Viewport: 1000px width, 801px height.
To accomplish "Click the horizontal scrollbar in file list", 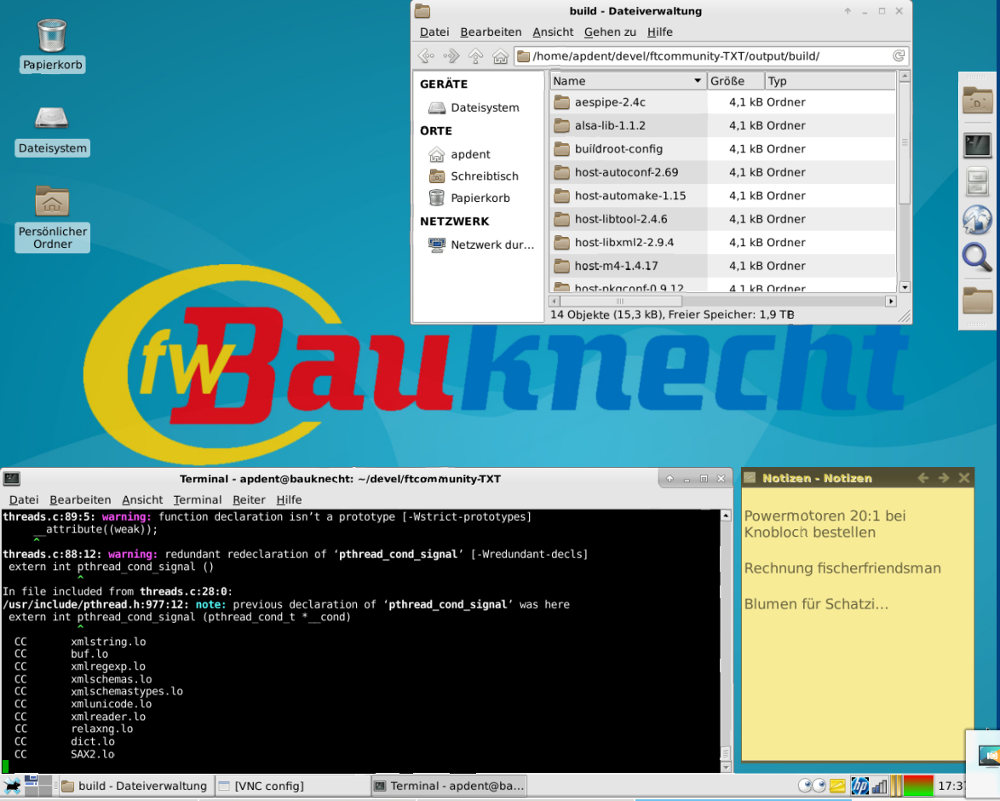I will pos(620,301).
